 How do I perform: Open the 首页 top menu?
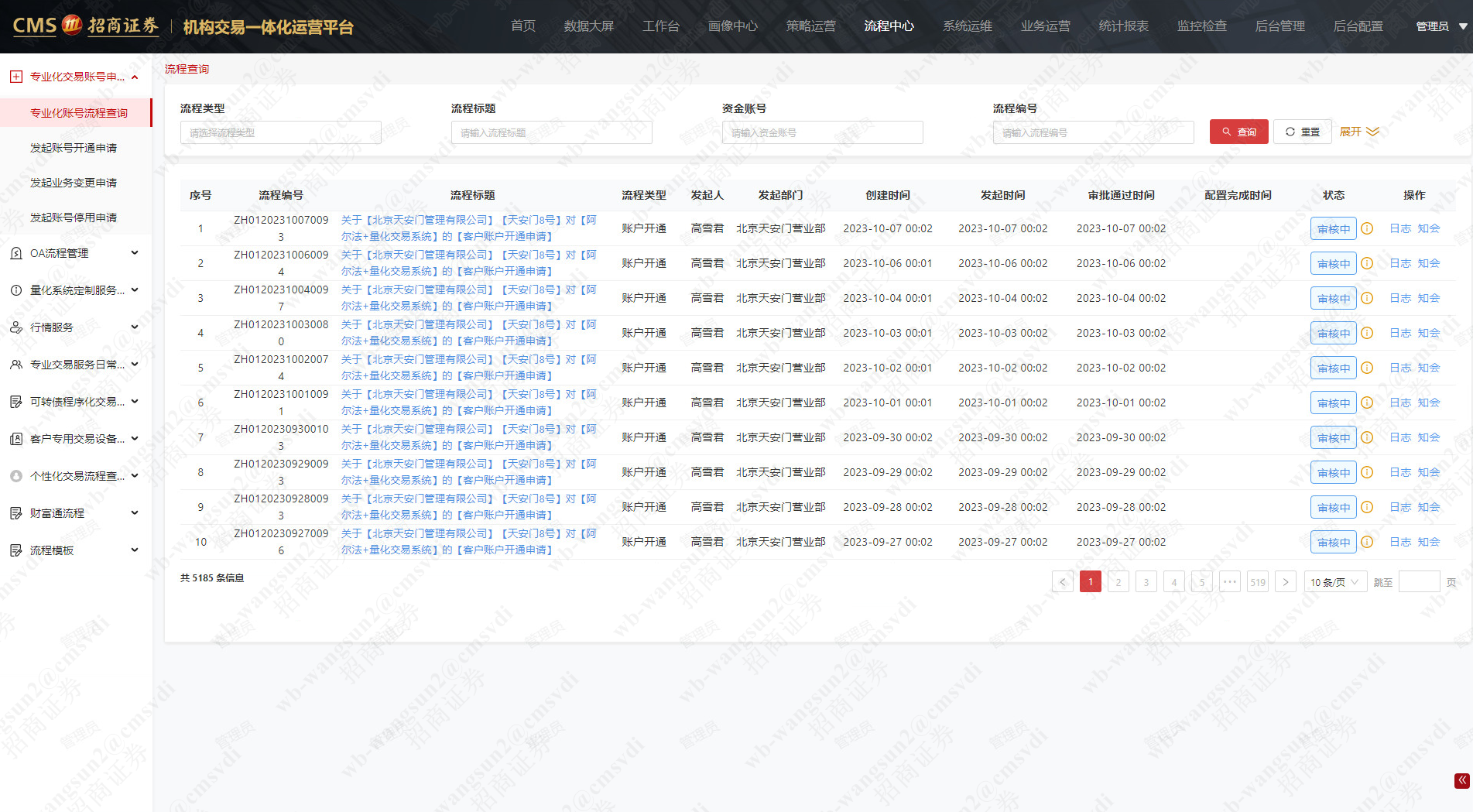[523, 26]
